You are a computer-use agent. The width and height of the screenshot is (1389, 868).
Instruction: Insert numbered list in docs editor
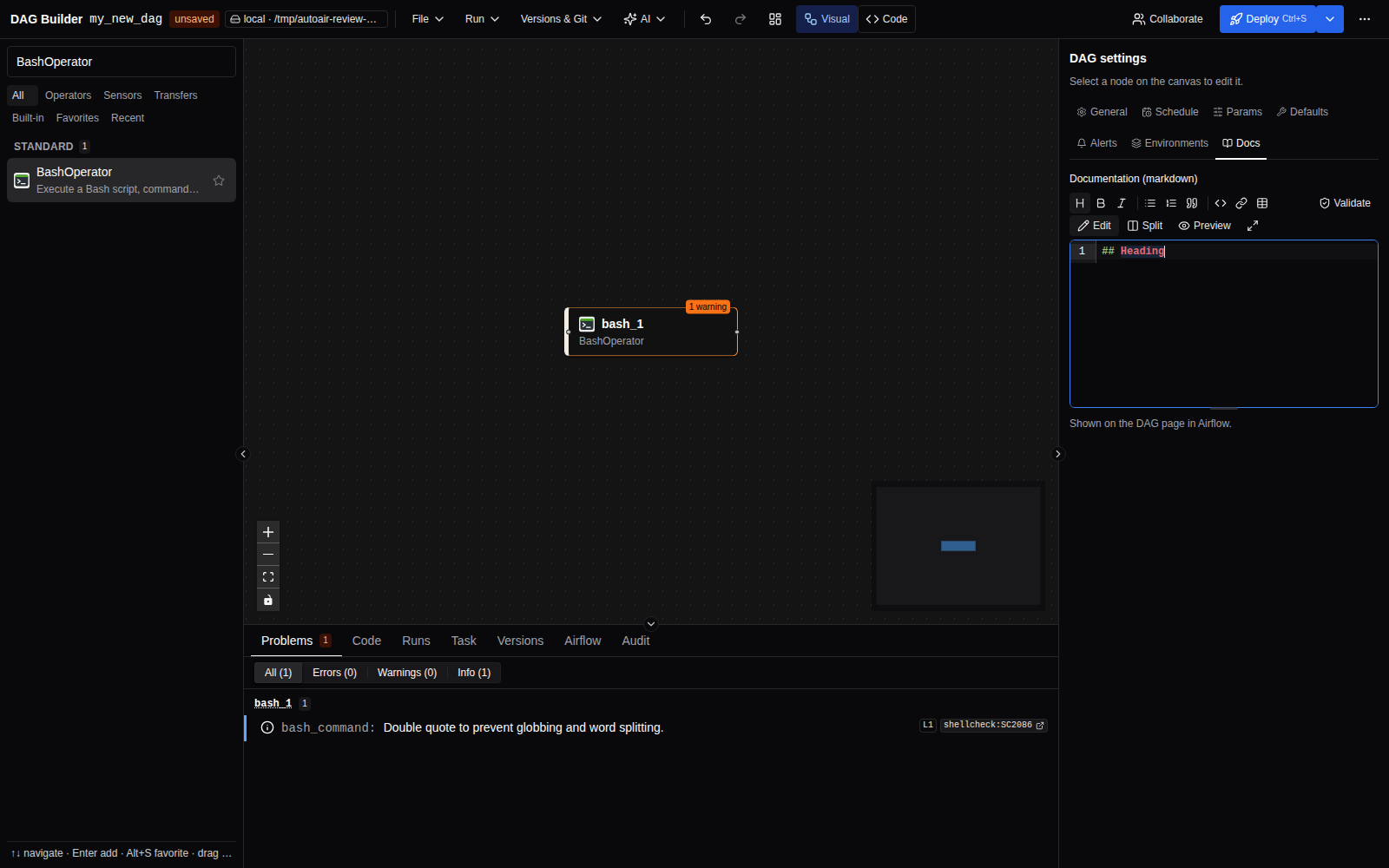click(x=1171, y=203)
